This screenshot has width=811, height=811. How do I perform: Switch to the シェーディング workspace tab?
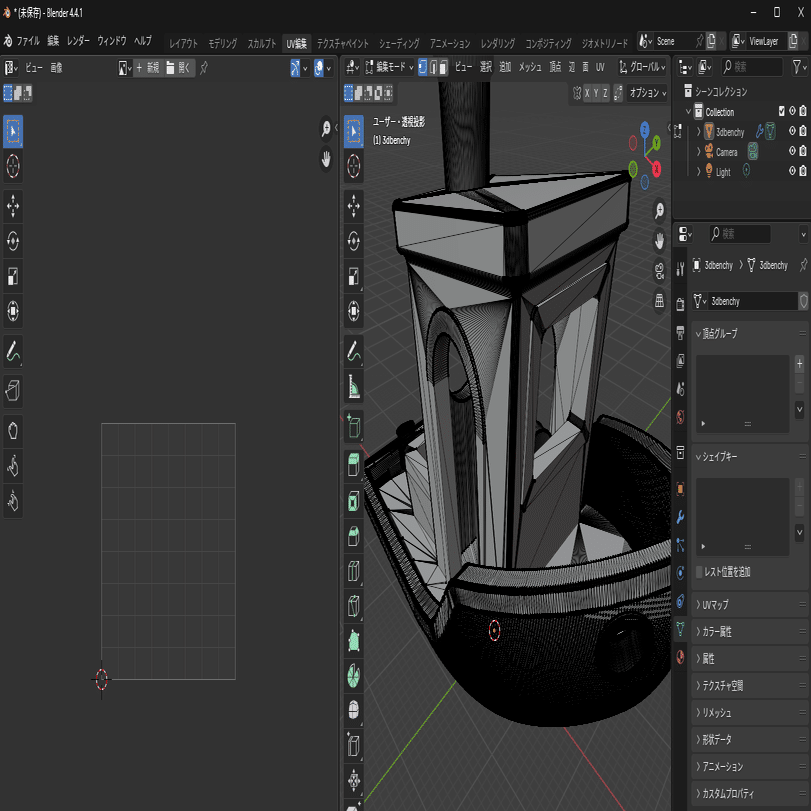click(x=399, y=44)
